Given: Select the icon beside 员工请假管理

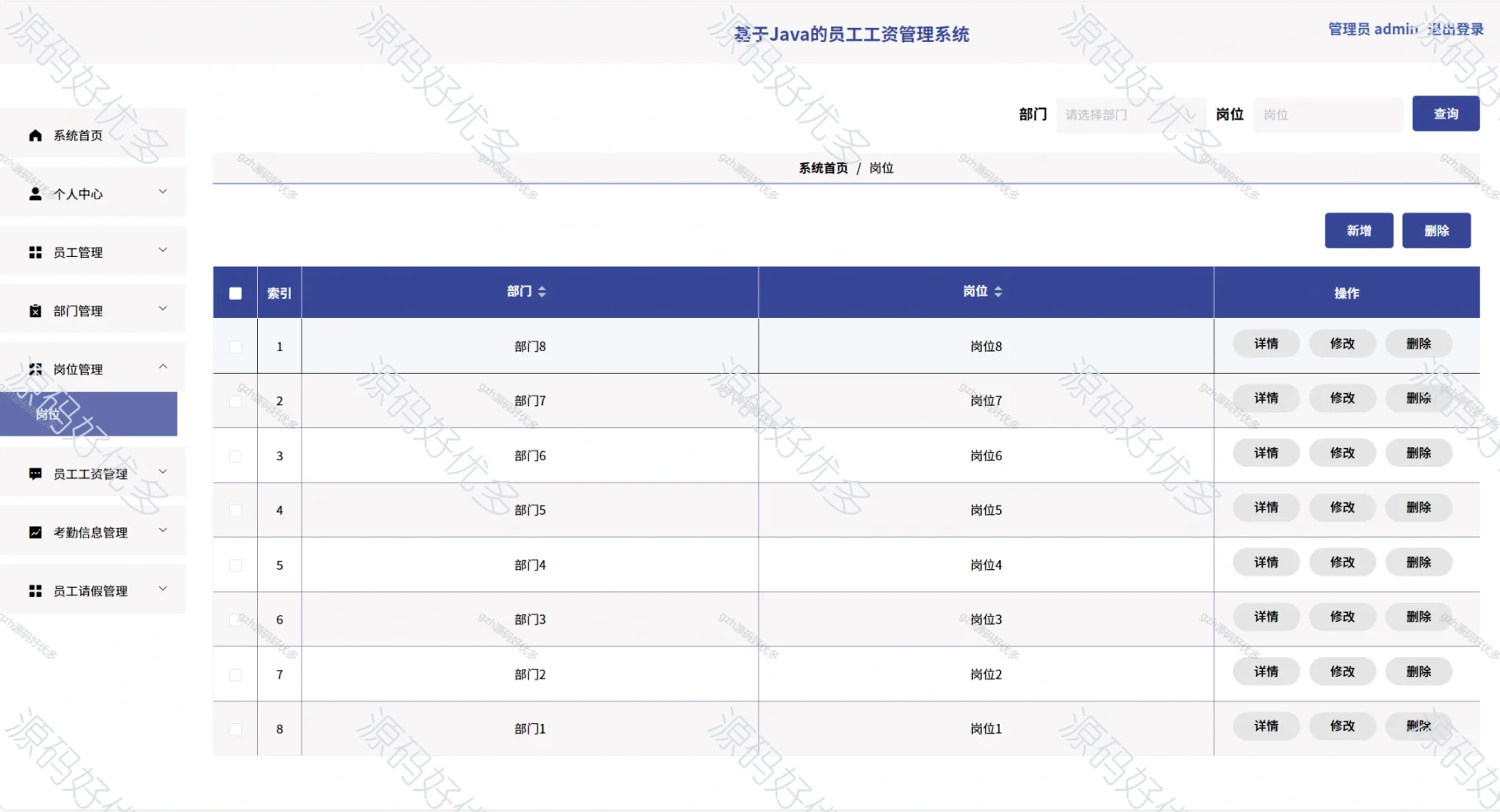Looking at the screenshot, I should click(35, 590).
